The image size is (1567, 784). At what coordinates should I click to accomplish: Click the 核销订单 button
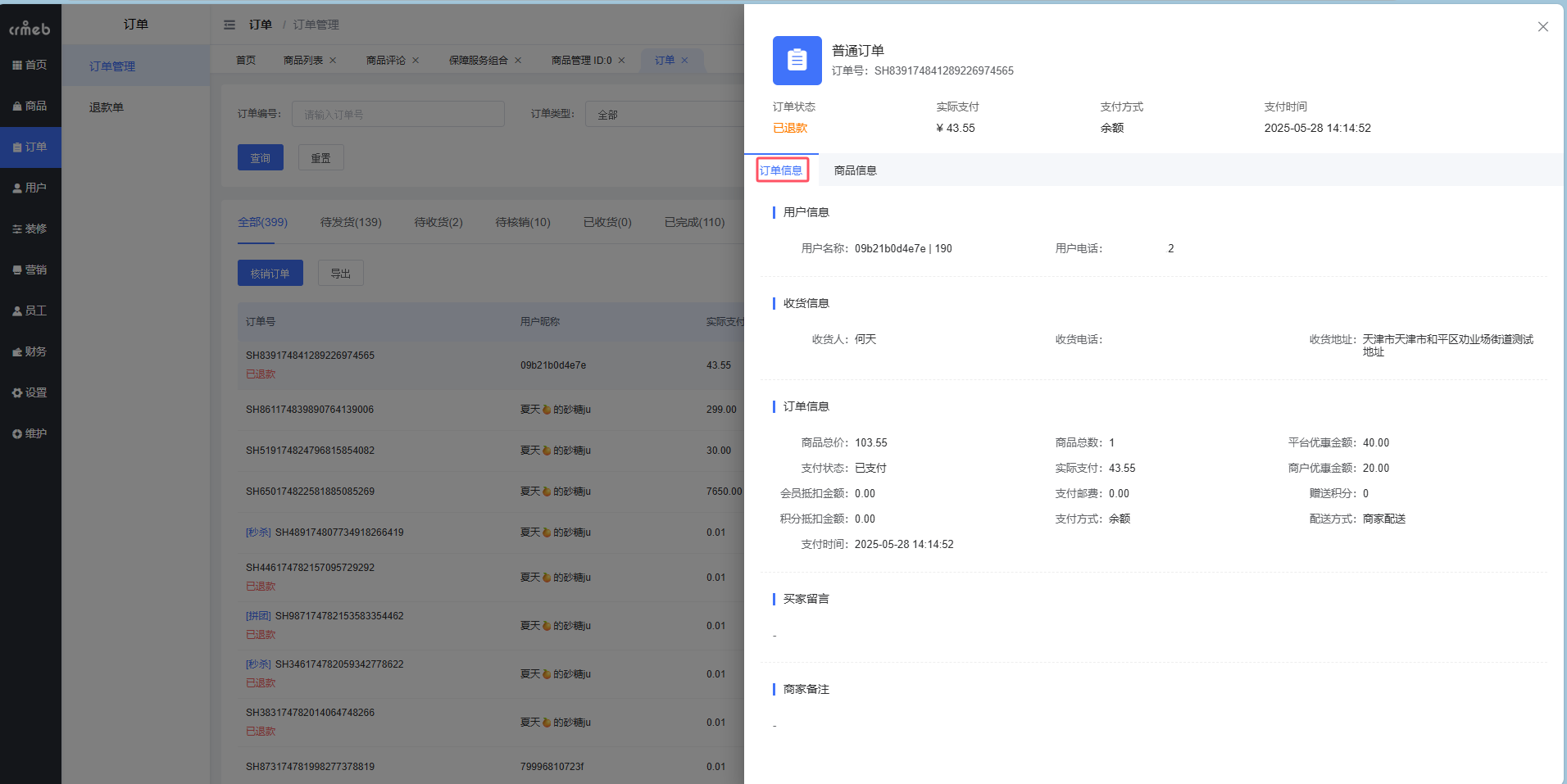270,273
